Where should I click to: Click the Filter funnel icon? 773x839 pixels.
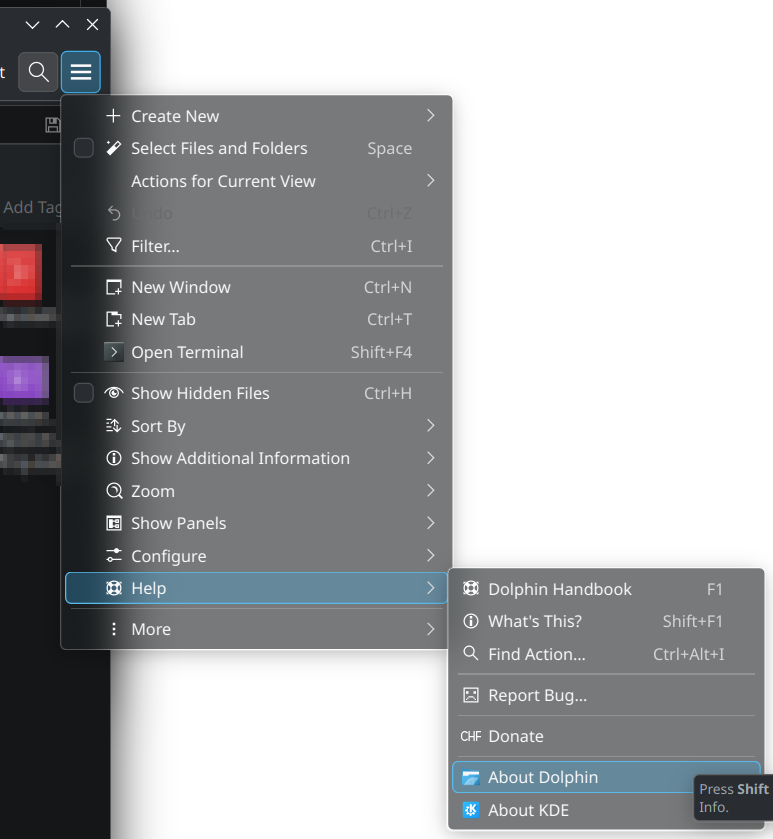pos(114,246)
